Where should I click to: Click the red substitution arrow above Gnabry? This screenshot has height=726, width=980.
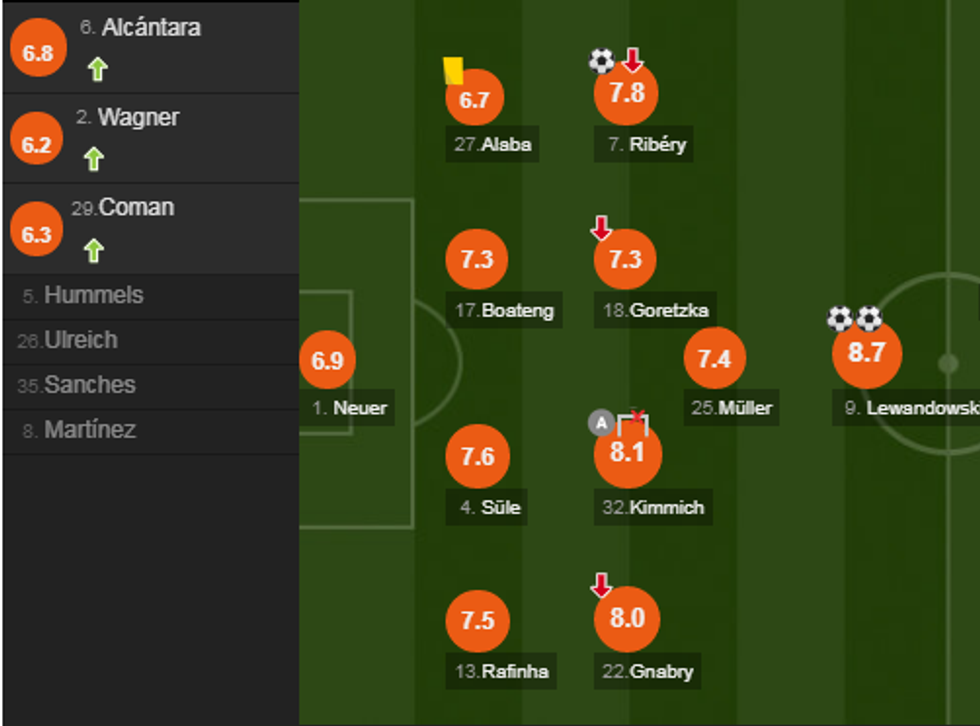601,585
